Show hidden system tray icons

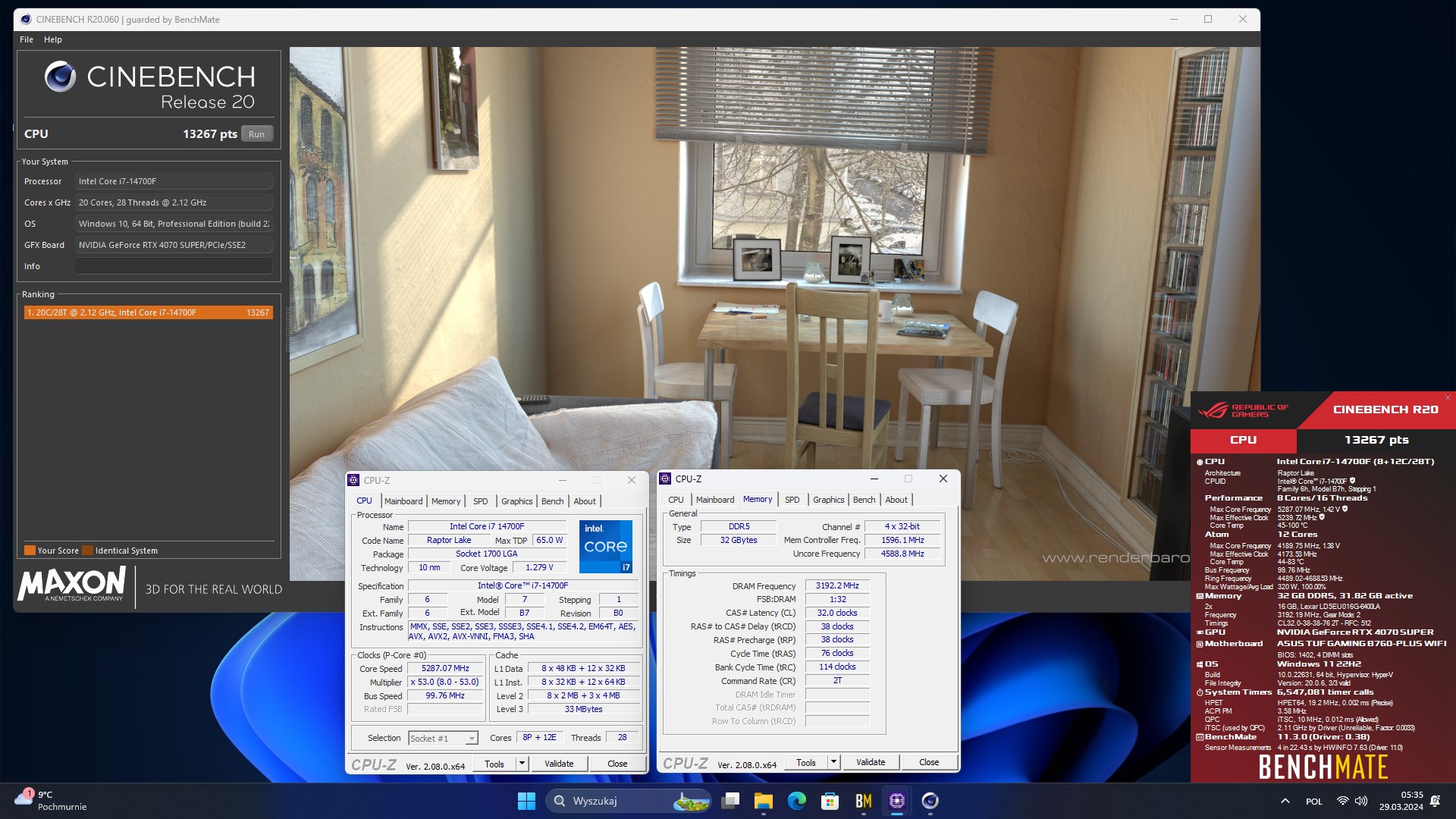tap(1285, 801)
